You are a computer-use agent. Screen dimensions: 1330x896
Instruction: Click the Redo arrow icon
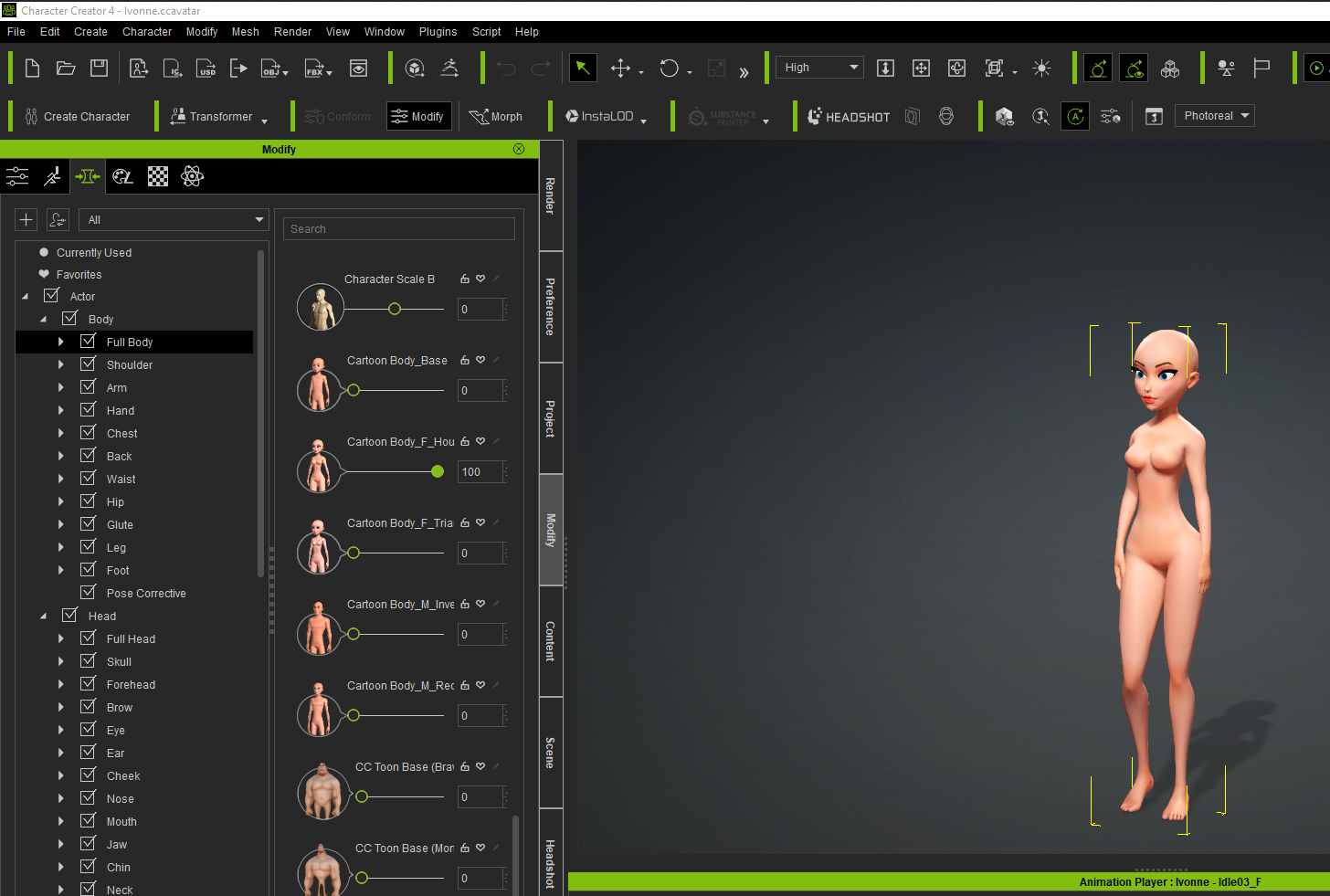click(x=541, y=68)
